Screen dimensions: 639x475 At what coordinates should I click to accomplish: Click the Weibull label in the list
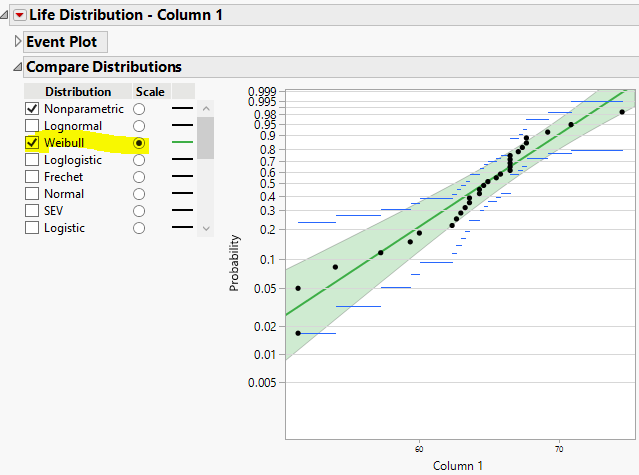(64, 143)
